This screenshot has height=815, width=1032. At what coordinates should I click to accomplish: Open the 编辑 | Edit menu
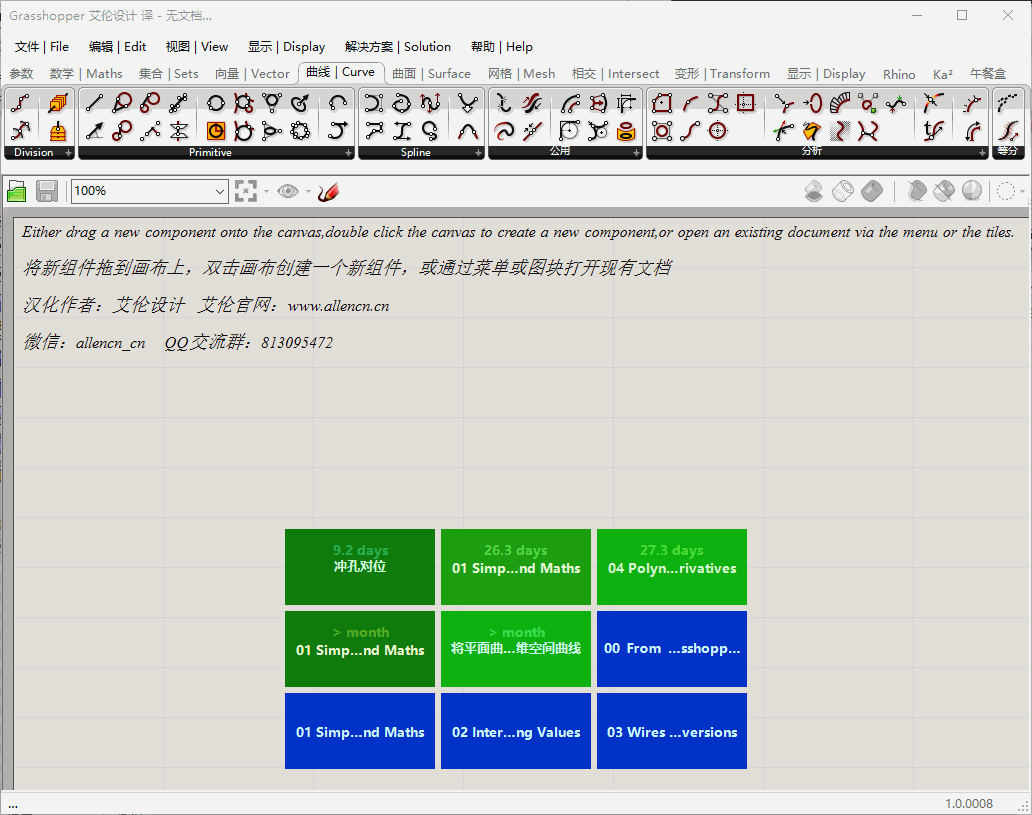point(117,47)
